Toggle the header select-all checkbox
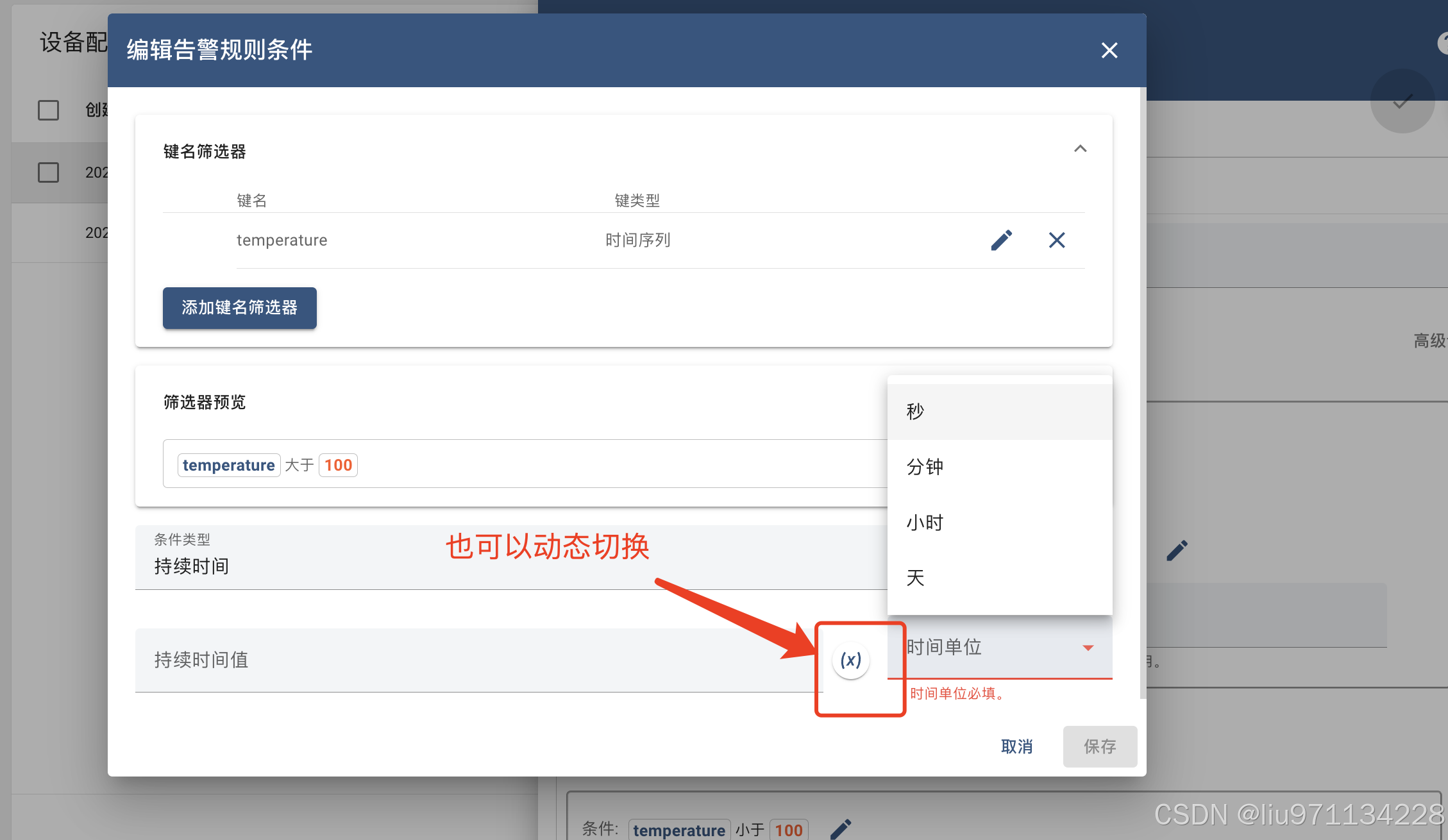Viewport: 1448px width, 840px height. (x=49, y=110)
